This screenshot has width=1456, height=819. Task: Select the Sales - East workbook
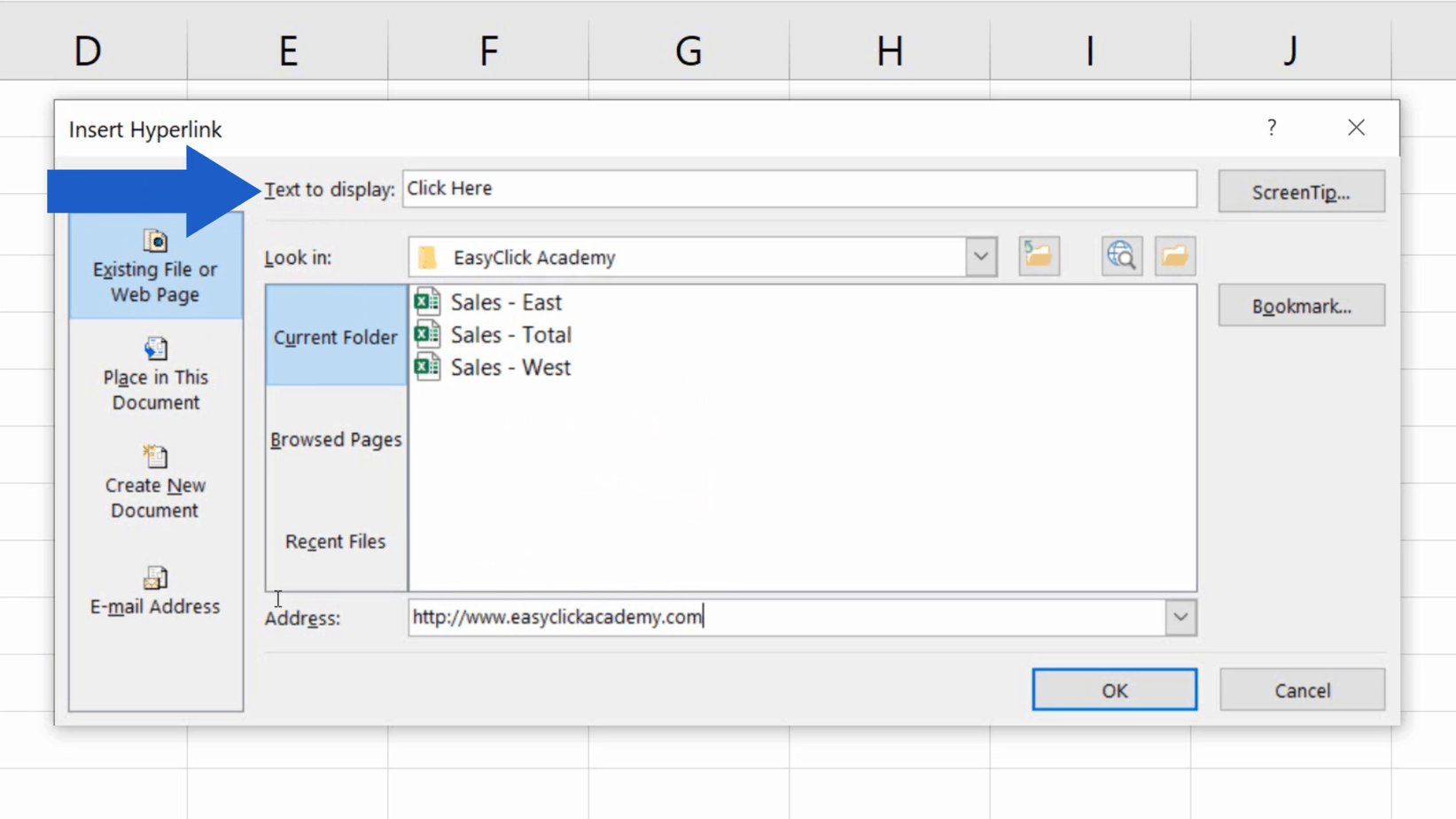[x=505, y=301]
